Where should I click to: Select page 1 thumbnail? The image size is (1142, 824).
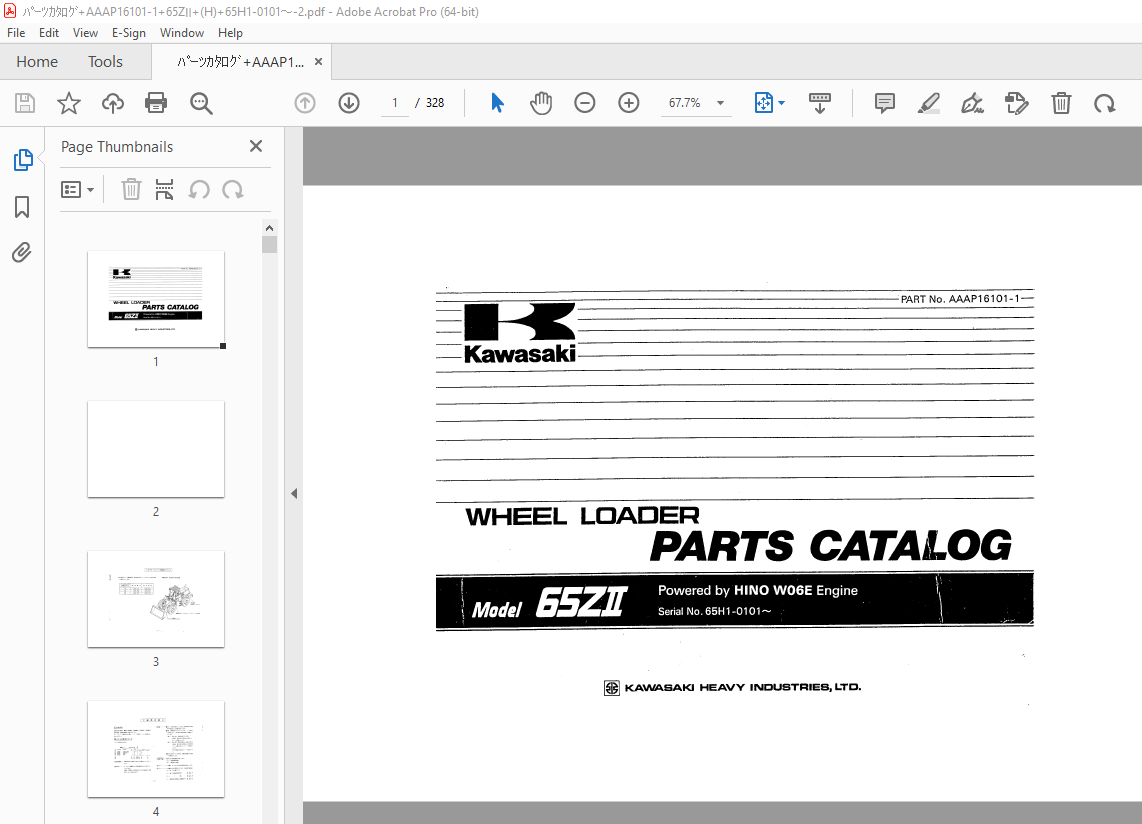click(x=156, y=299)
